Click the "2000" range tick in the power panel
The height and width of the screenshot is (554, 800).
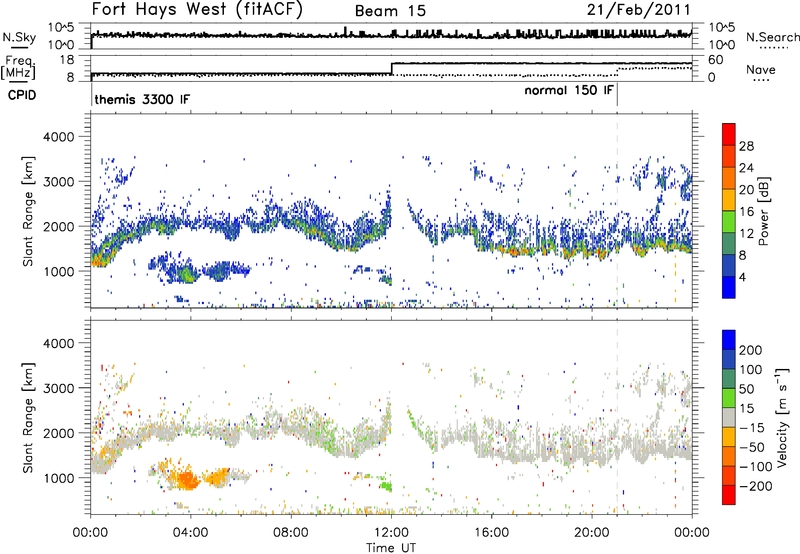tap(58, 226)
